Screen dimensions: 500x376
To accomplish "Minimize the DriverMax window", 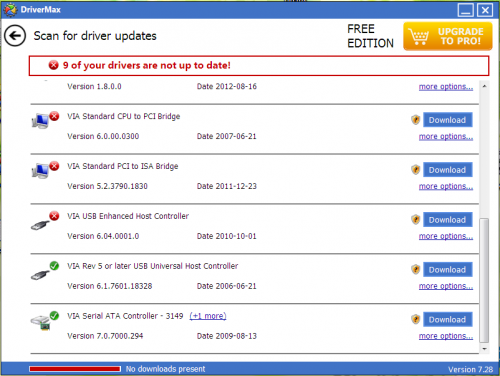I will coord(466,10).
